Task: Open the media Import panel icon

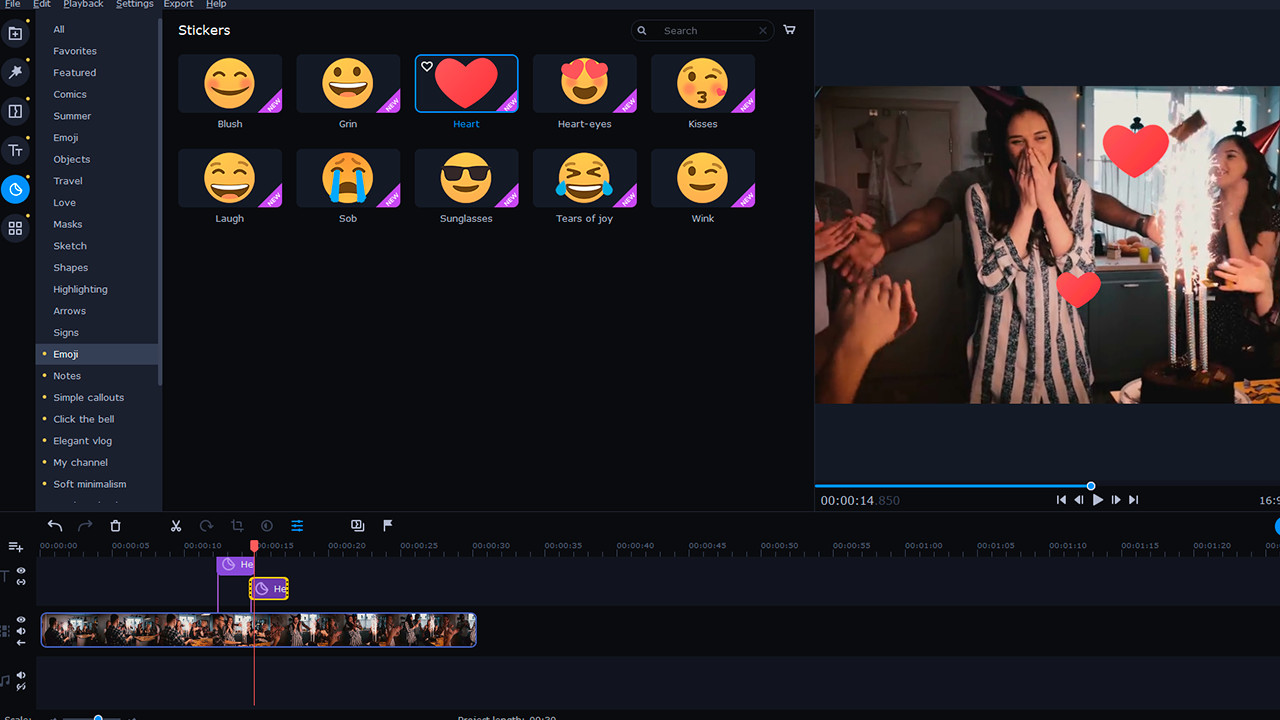Action: (15, 33)
